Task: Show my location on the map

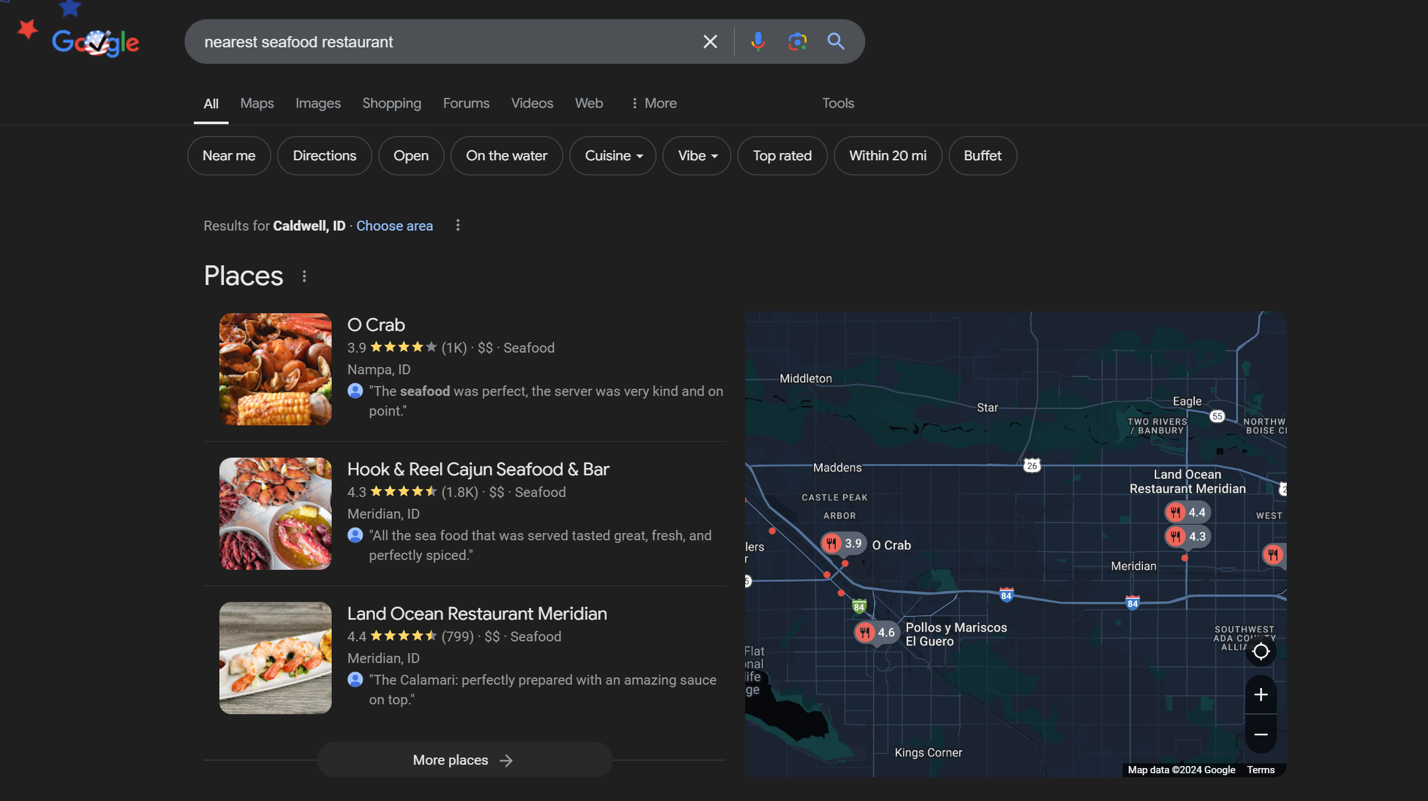Action: tap(1261, 652)
